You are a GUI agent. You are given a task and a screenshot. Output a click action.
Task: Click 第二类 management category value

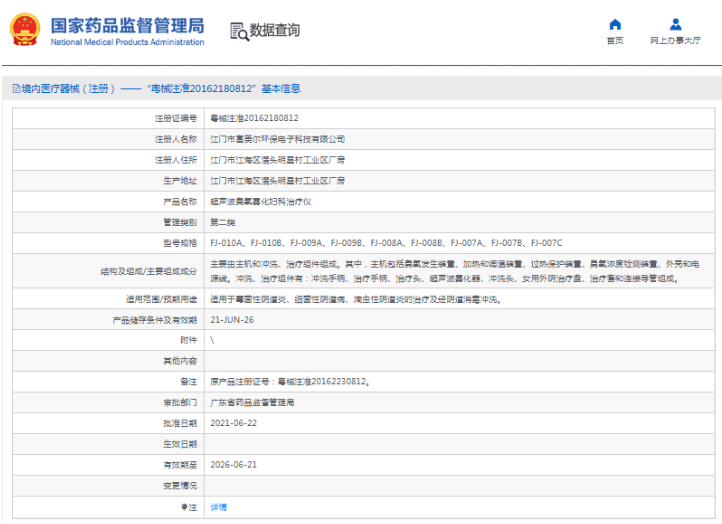(x=223, y=222)
